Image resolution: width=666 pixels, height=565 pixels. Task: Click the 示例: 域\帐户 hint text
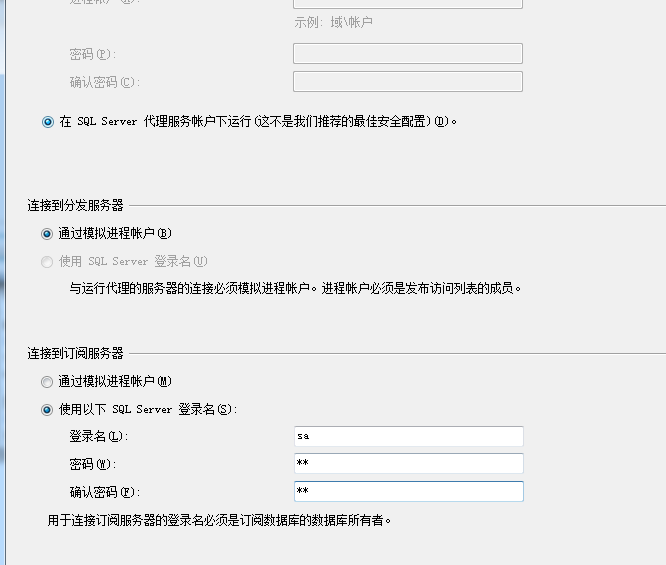333,22
